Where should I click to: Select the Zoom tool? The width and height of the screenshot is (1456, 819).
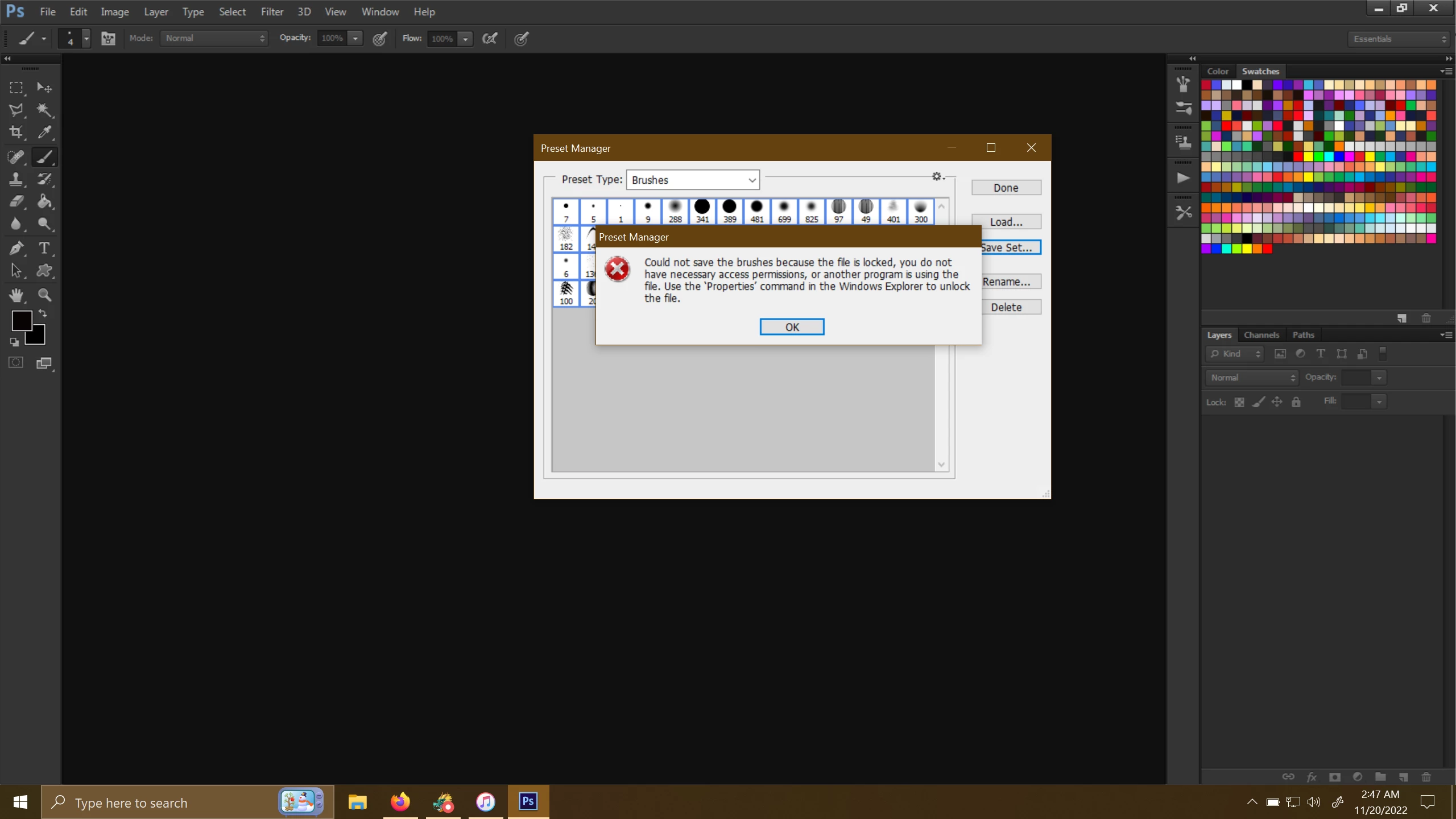pyautogui.click(x=44, y=295)
